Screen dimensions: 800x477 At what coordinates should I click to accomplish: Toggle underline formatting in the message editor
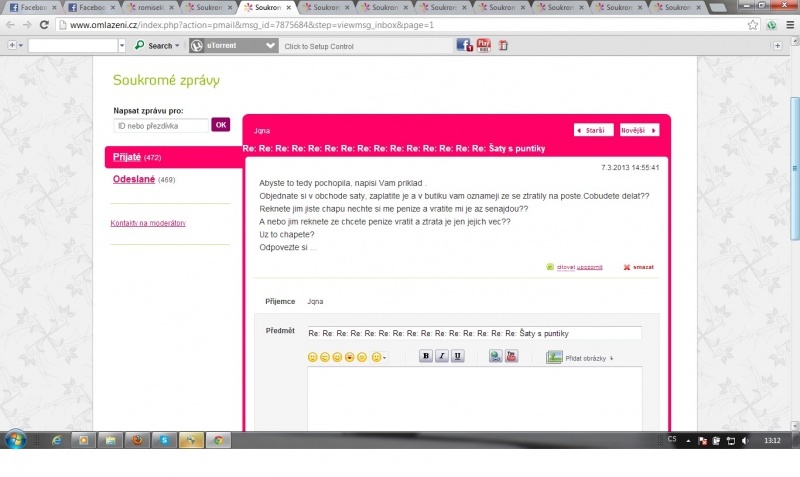[457, 356]
